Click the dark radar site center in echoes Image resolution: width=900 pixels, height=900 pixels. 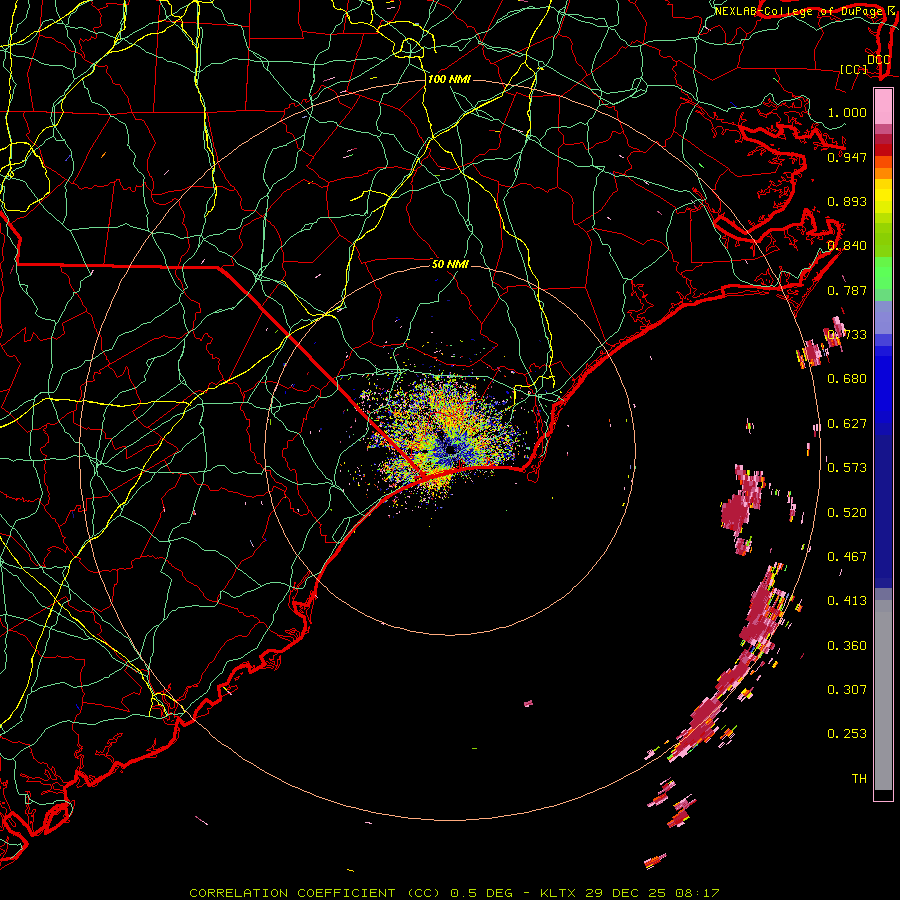pyautogui.click(x=451, y=449)
